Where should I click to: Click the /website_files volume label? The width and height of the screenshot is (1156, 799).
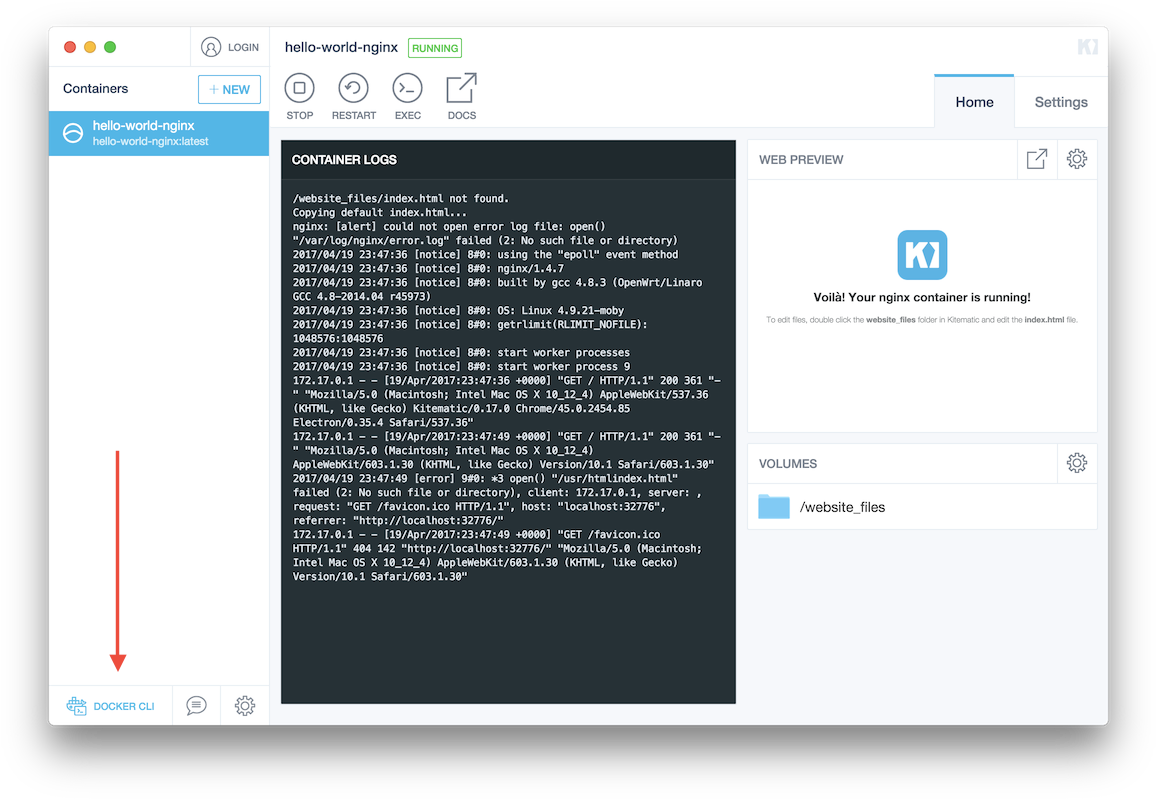pos(842,507)
